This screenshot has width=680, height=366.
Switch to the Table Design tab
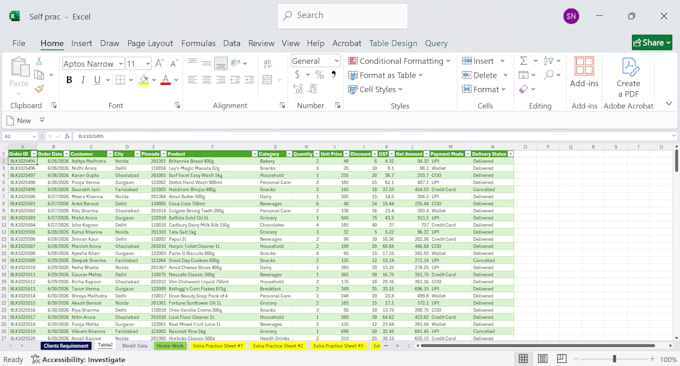(x=393, y=43)
